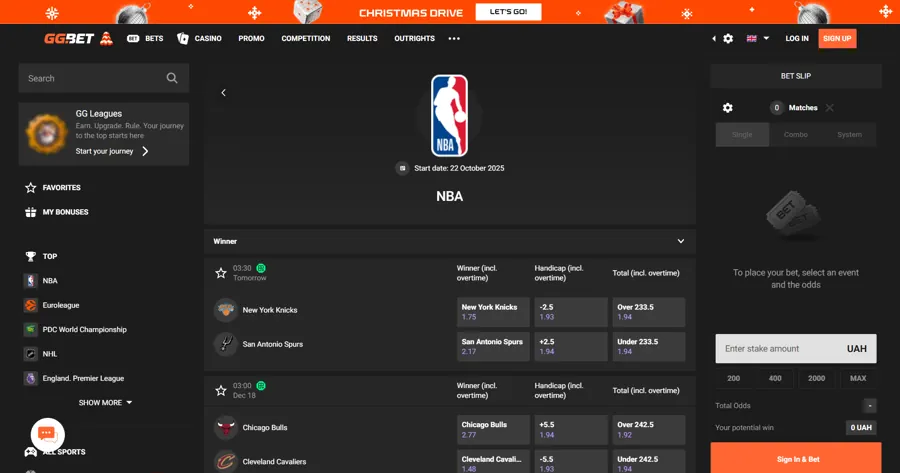Switch bet slip to Single tab
Screen dimensions: 900x473
click(742, 134)
